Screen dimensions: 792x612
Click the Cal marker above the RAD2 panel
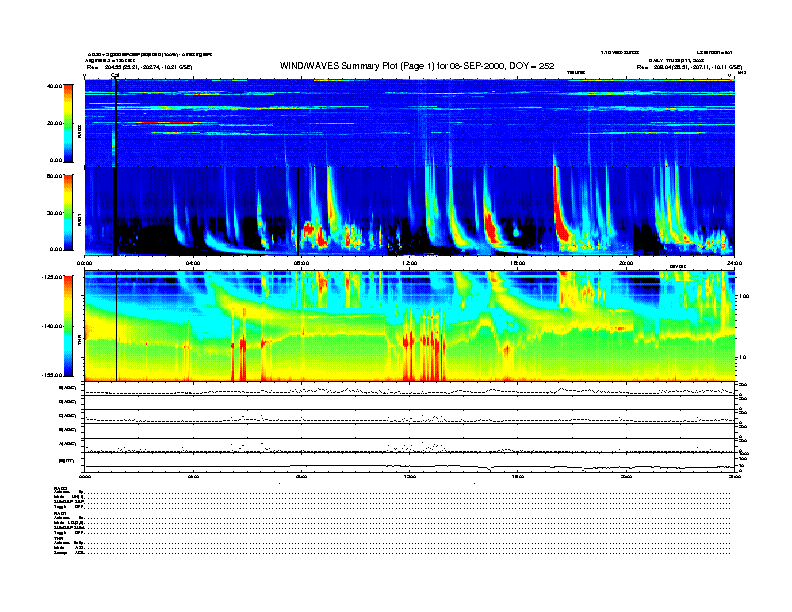coord(115,75)
